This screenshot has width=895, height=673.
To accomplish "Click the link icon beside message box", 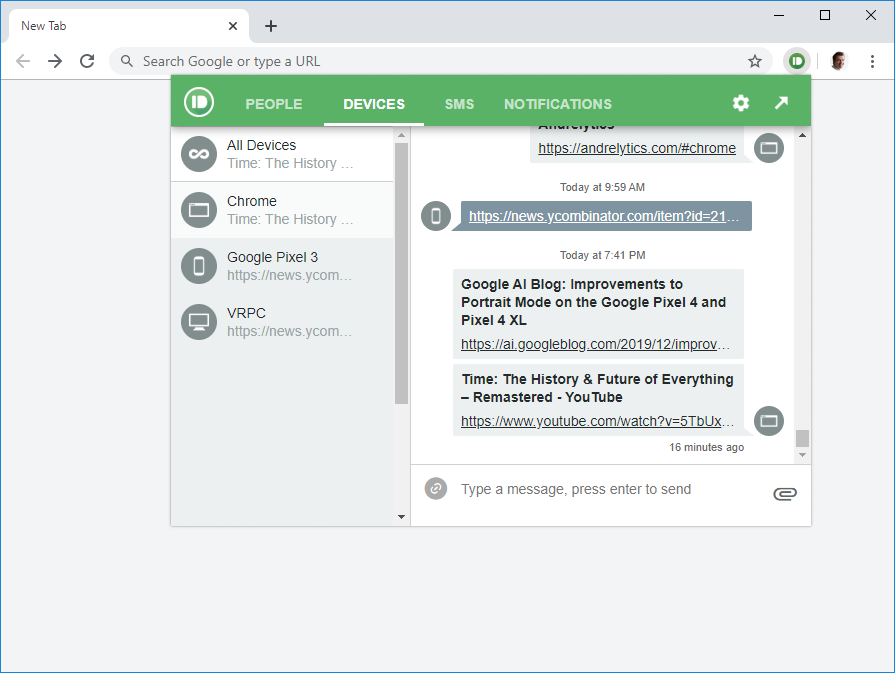I will coord(436,489).
